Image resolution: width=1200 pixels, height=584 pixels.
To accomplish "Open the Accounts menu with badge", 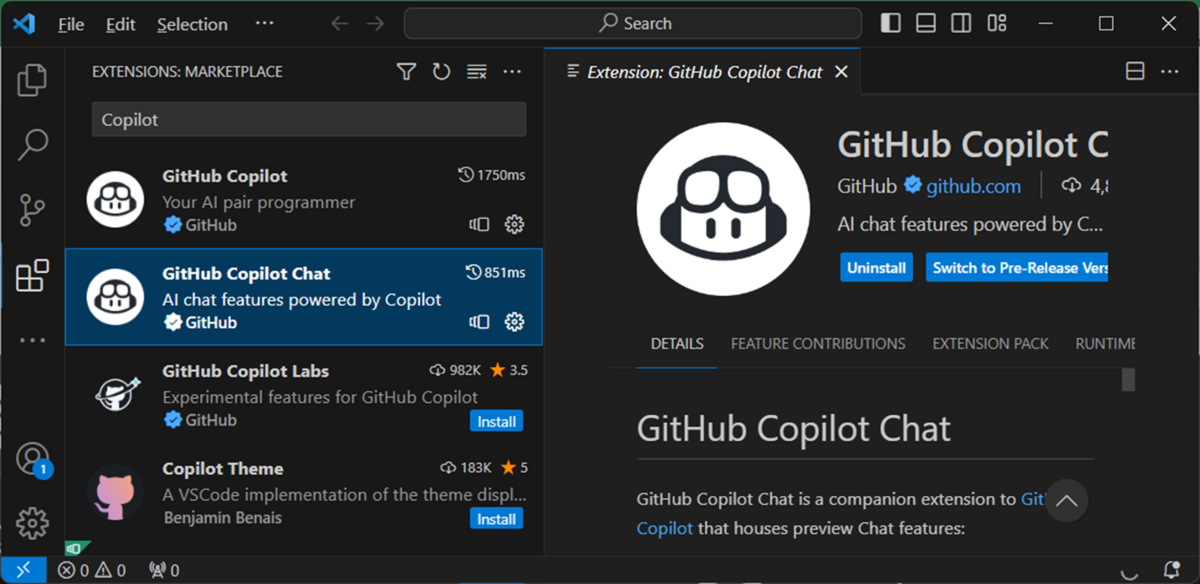I will pyautogui.click(x=32, y=459).
